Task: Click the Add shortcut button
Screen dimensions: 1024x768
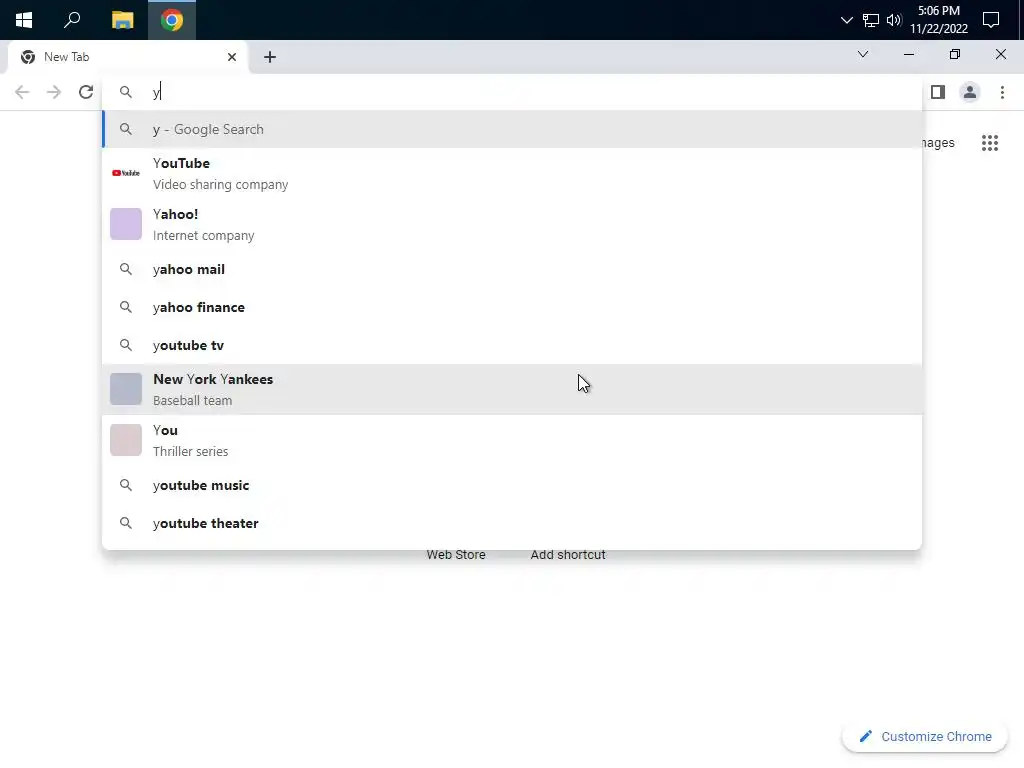Action: pyautogui.click(x=568, y=554)
